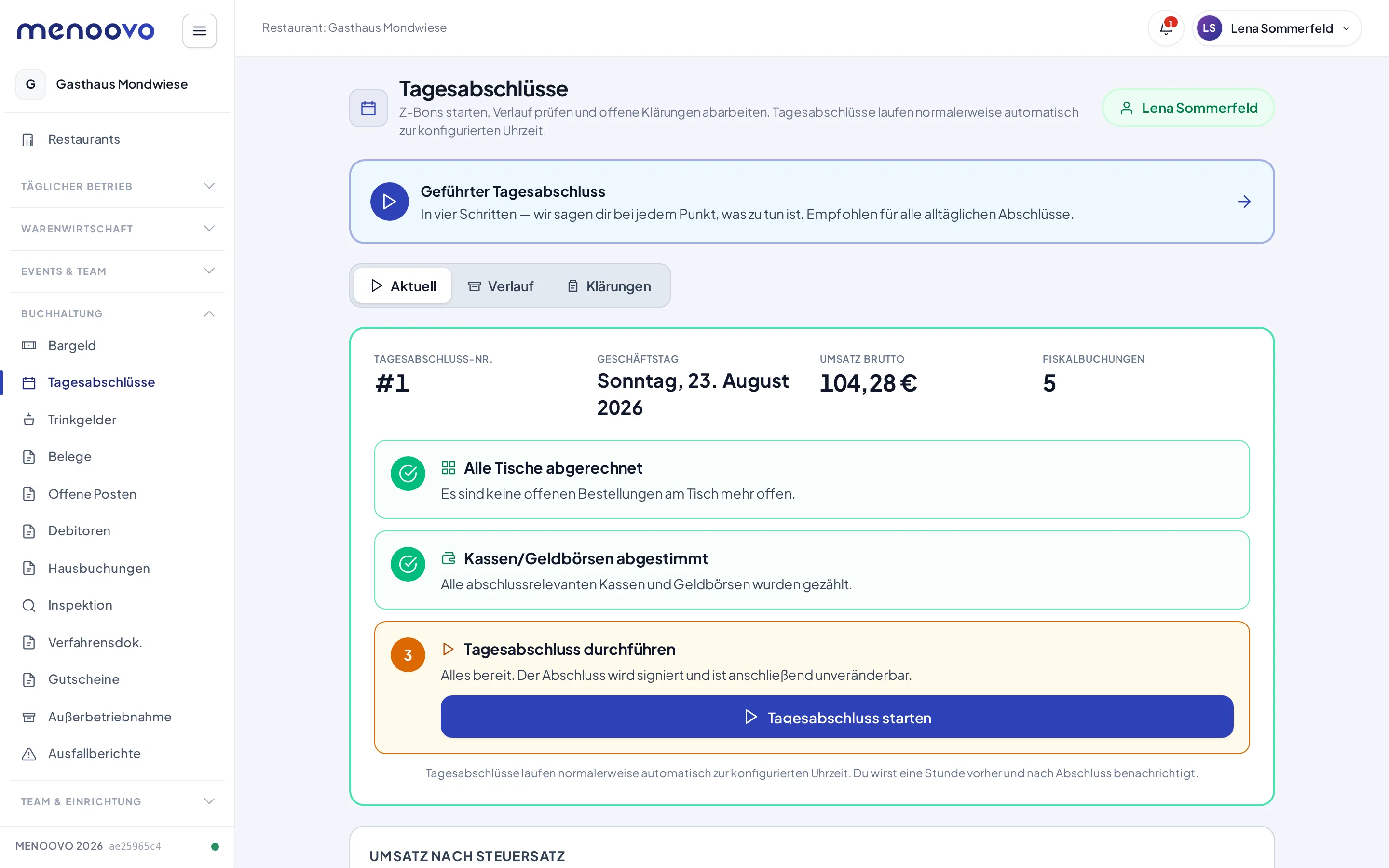Click the Außerbetriebnahme archive icon
The image size is (1389, 868).
(29, 717)
